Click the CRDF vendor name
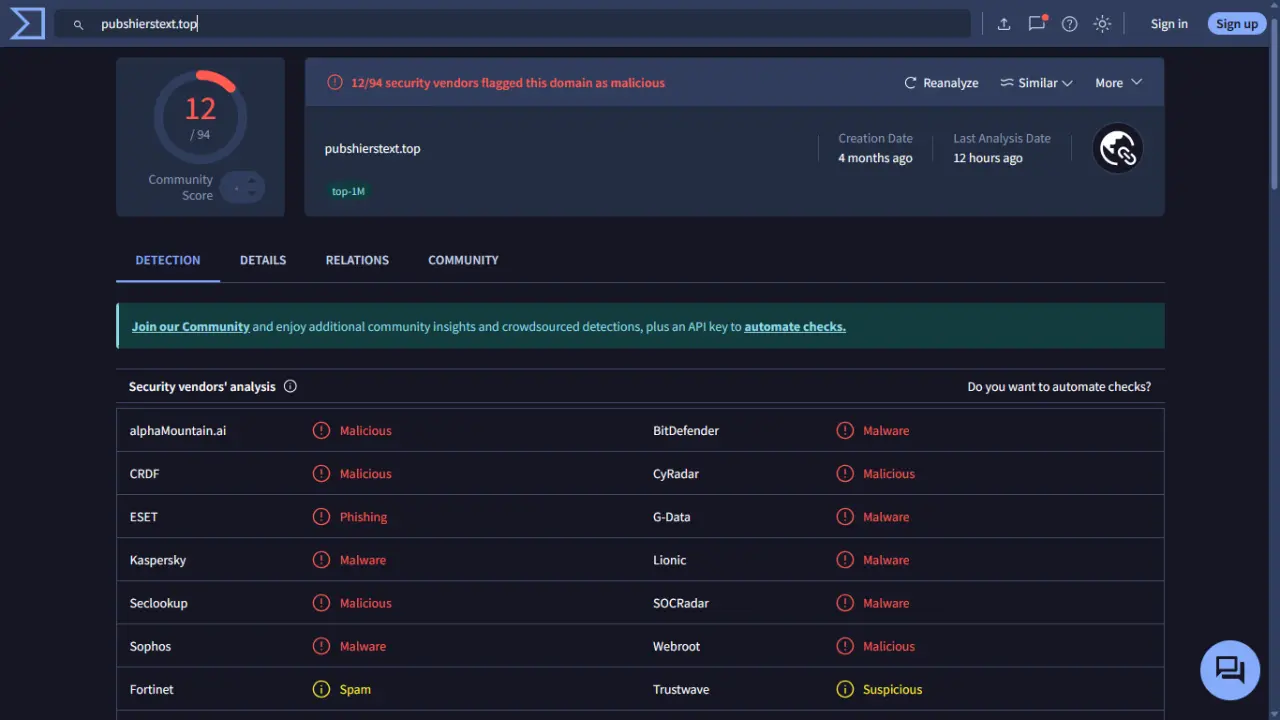 pyautogui.click(x=144, y=473)
